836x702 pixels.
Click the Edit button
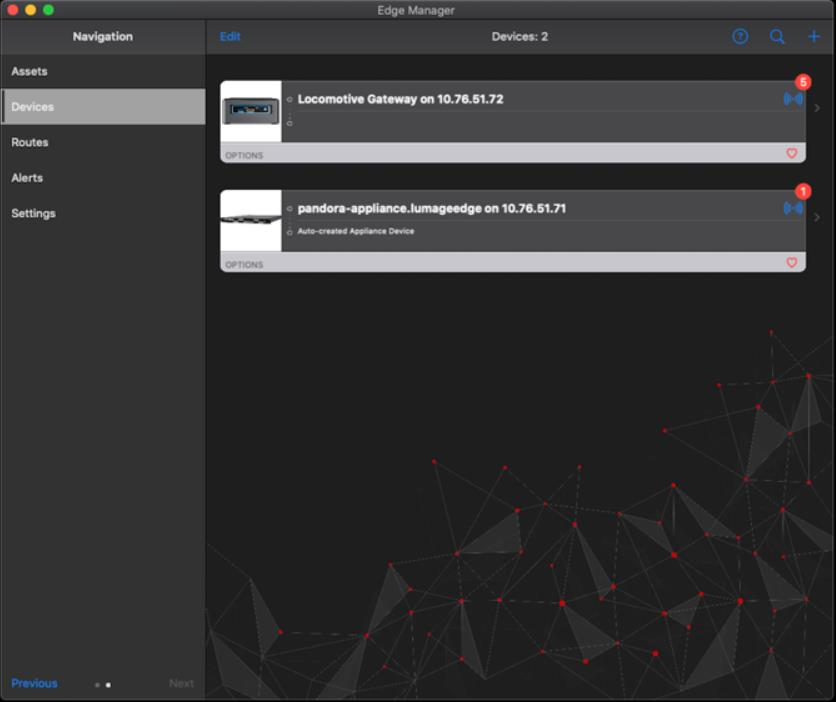[230, 37]
